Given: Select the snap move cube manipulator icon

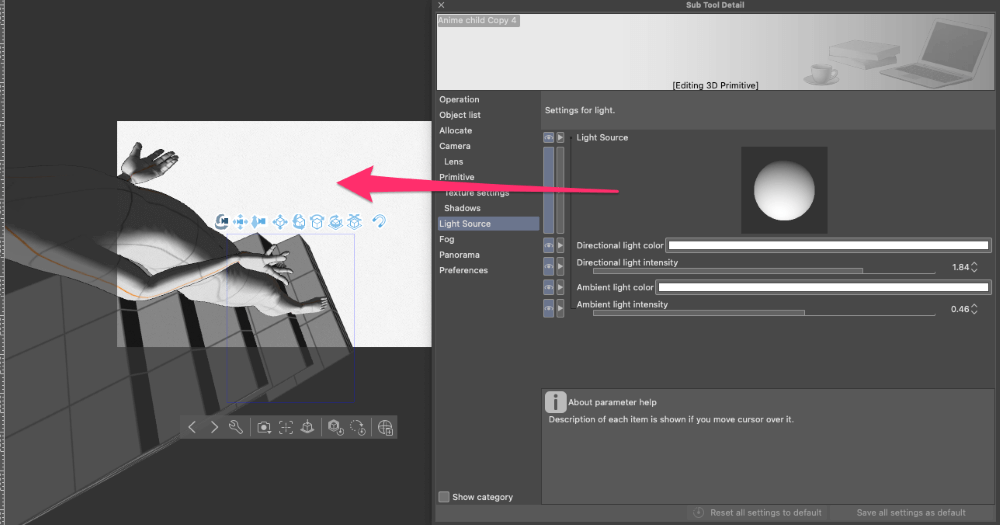Looking at the screenshot, I should (355, 221).
